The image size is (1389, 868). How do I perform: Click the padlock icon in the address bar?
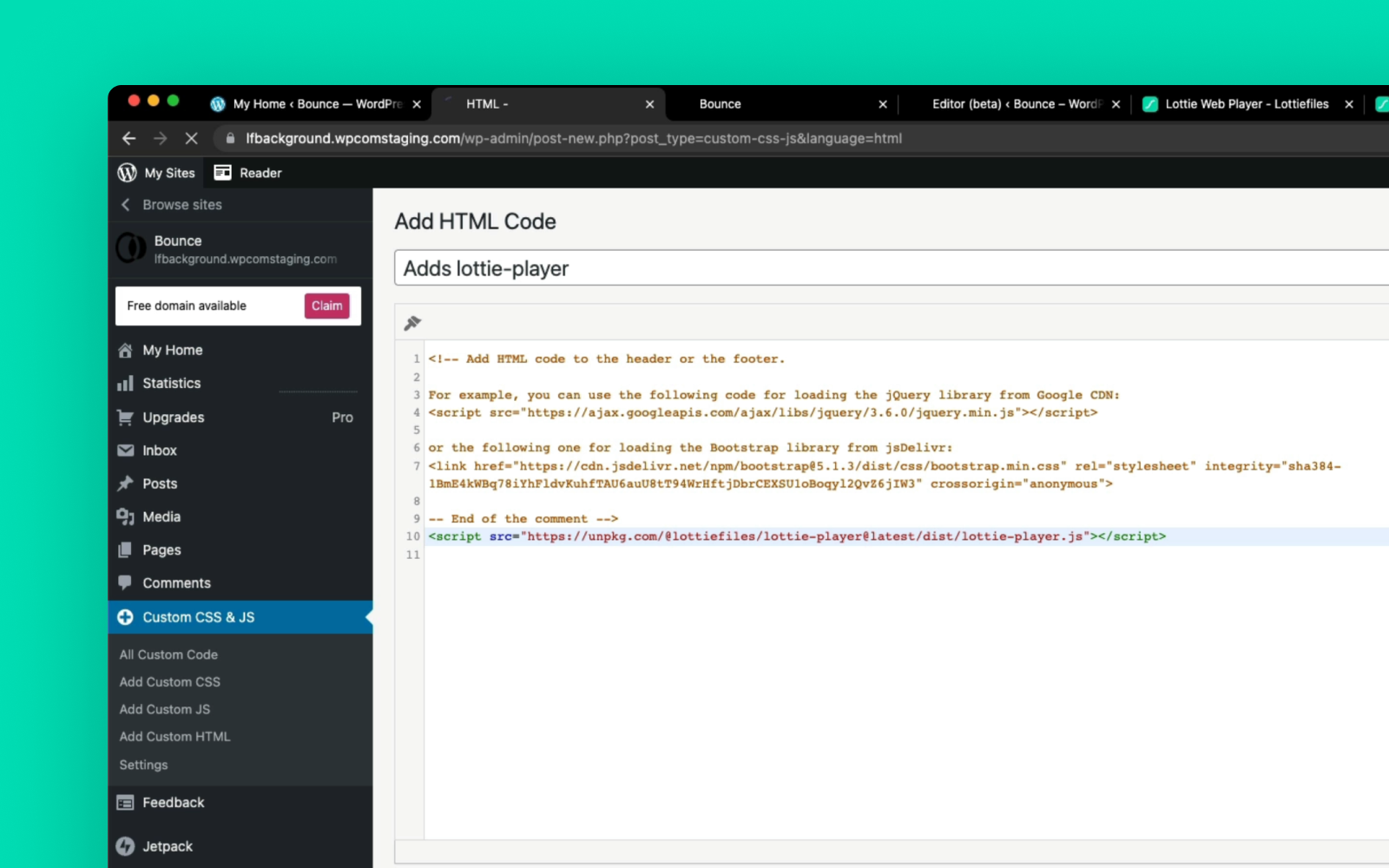click(x=230, y=138)
